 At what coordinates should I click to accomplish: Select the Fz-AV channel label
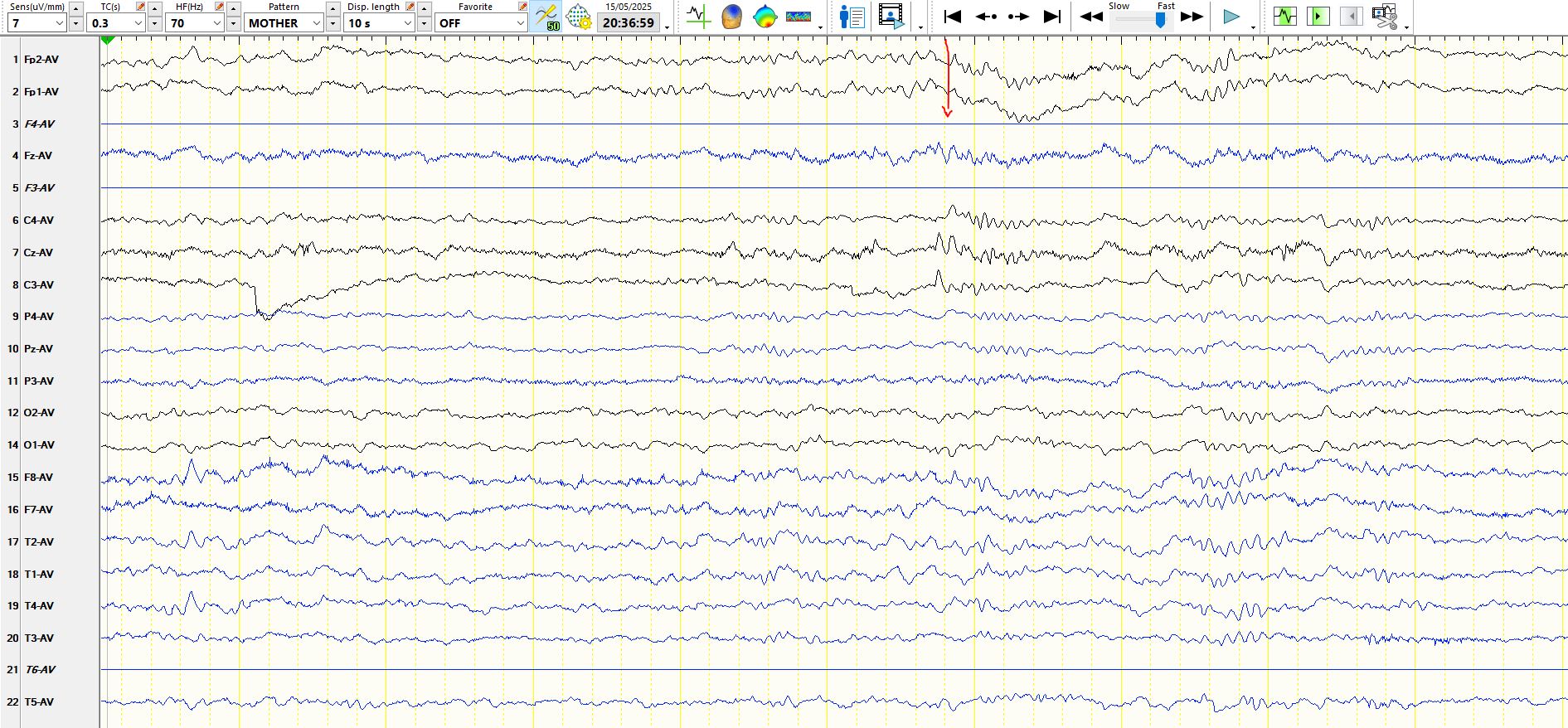38,156
